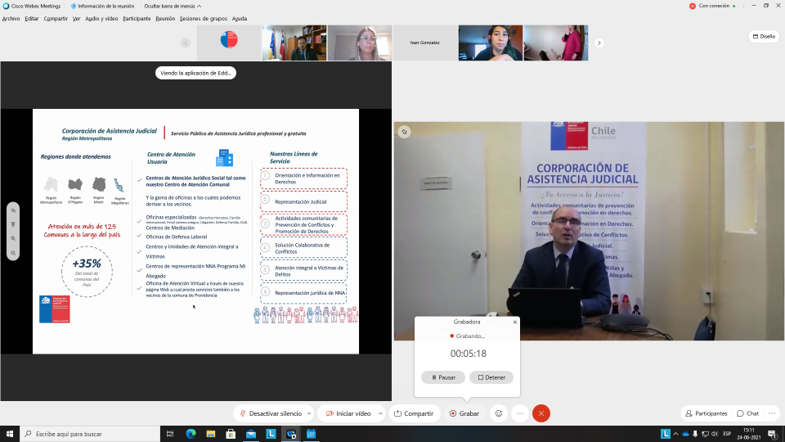This screenshot has width=785, height=442.
Task: Zoom in on the shared content
Action: click(x=13, y=239)
